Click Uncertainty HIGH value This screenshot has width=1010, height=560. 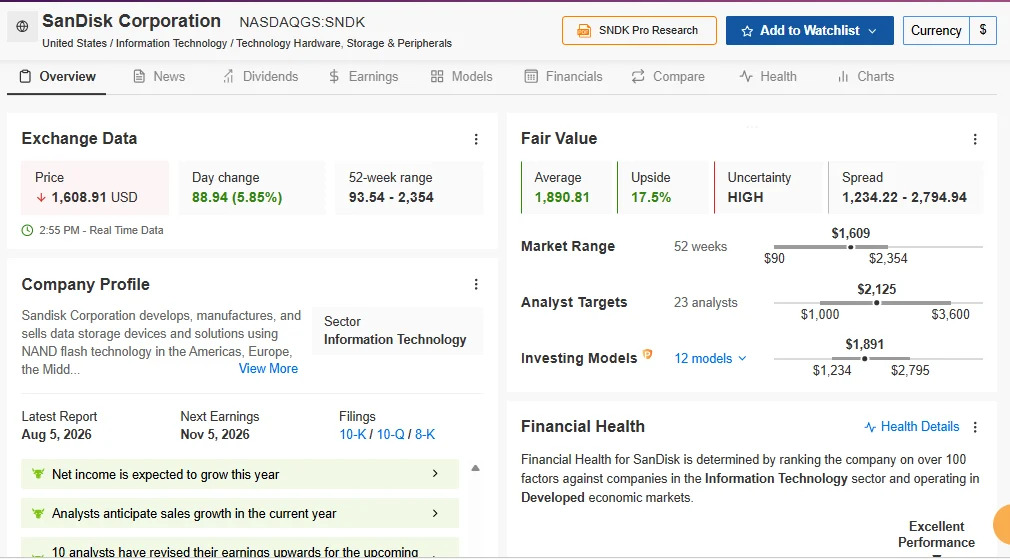(x=745, y=197)
